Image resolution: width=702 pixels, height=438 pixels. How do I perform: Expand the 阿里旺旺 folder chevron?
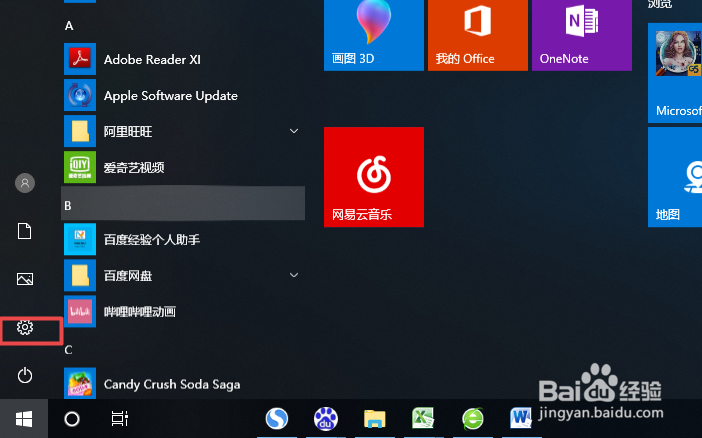pyautogui.click(x=294, y=131)
